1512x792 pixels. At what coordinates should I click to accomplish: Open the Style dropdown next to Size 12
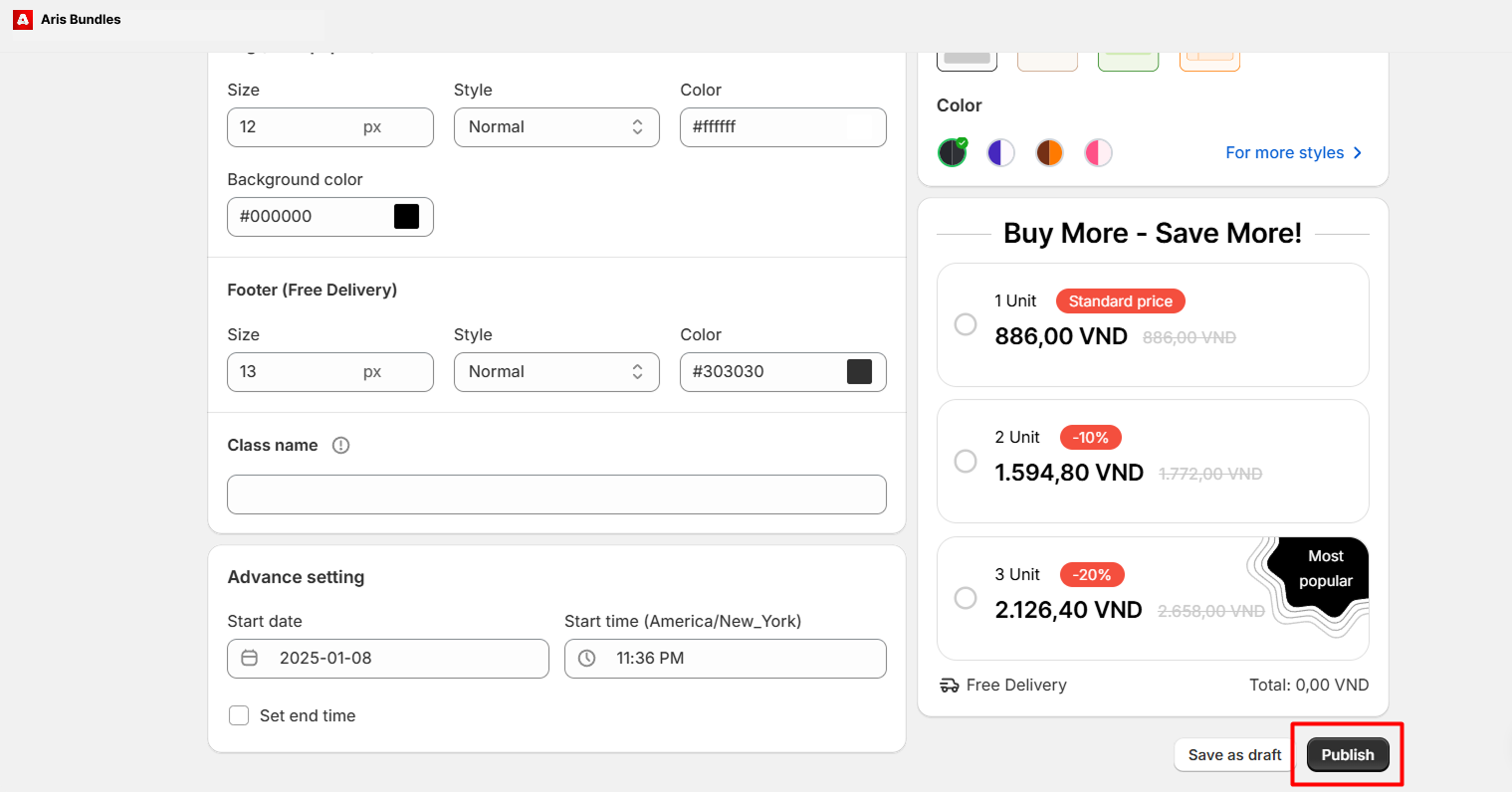point(556,127)
